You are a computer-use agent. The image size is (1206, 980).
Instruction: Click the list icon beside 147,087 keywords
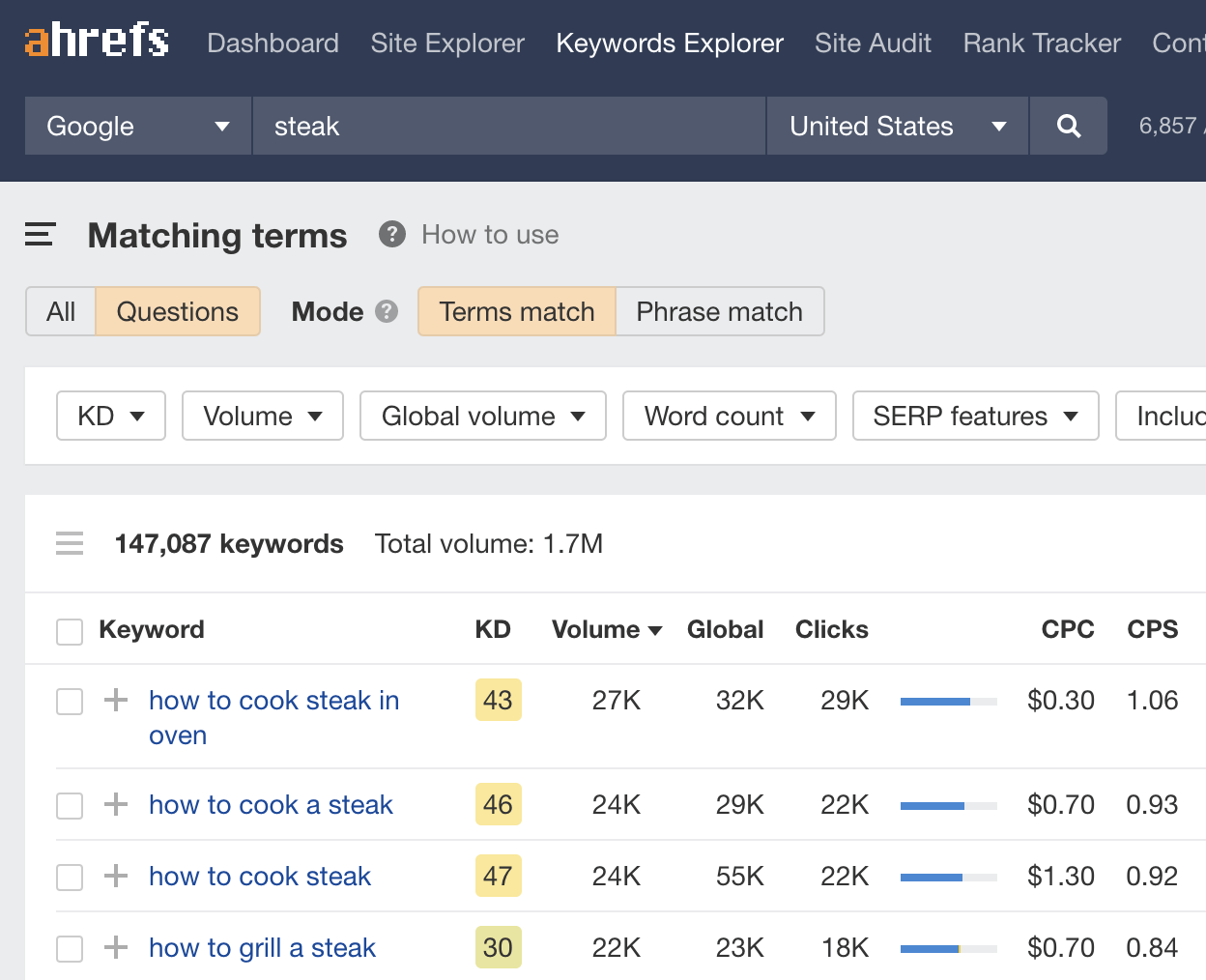70,543
